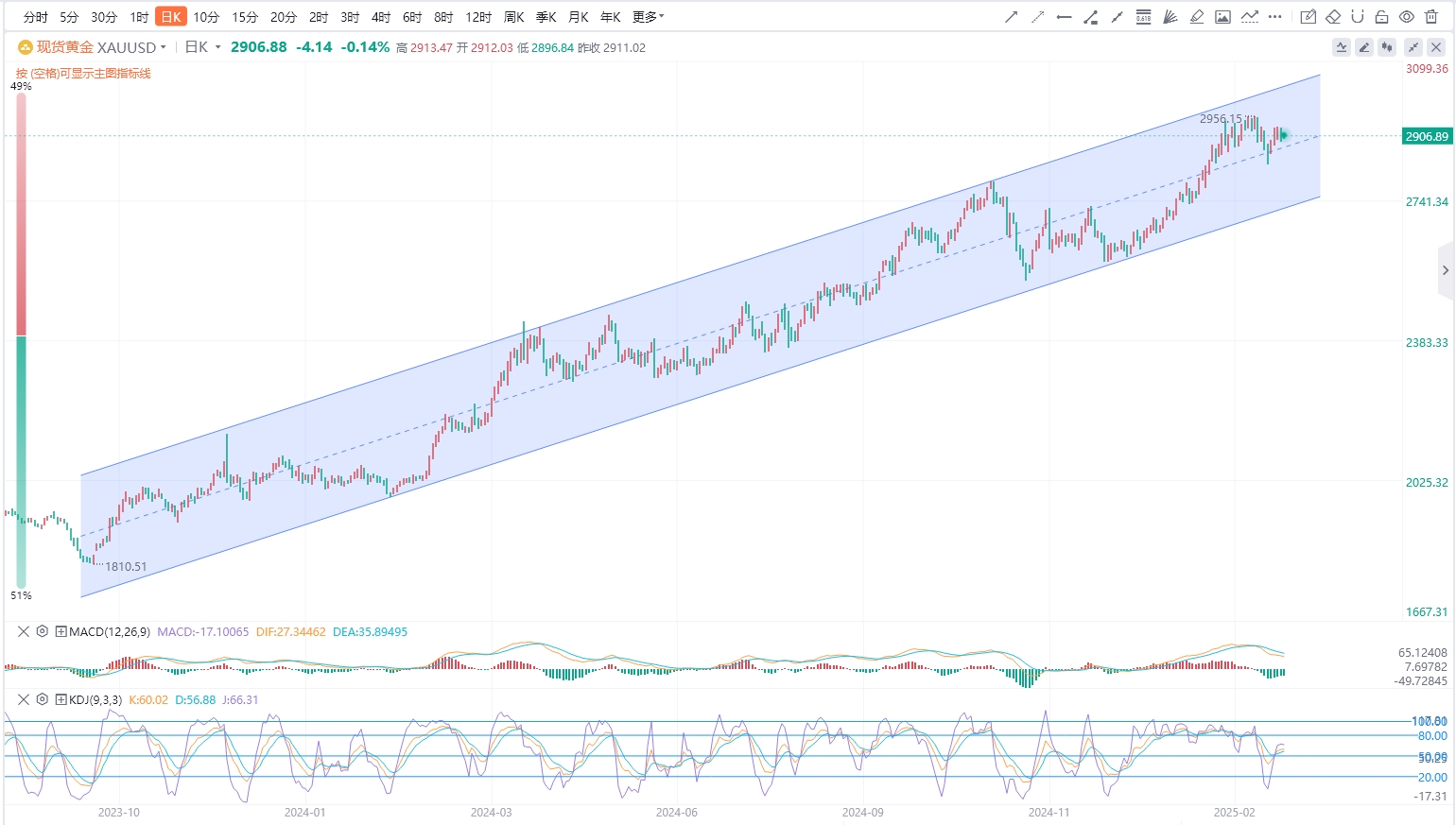
Task: Choose the highlighter pen drawing tool
Action: click(x=1196, y=17)
